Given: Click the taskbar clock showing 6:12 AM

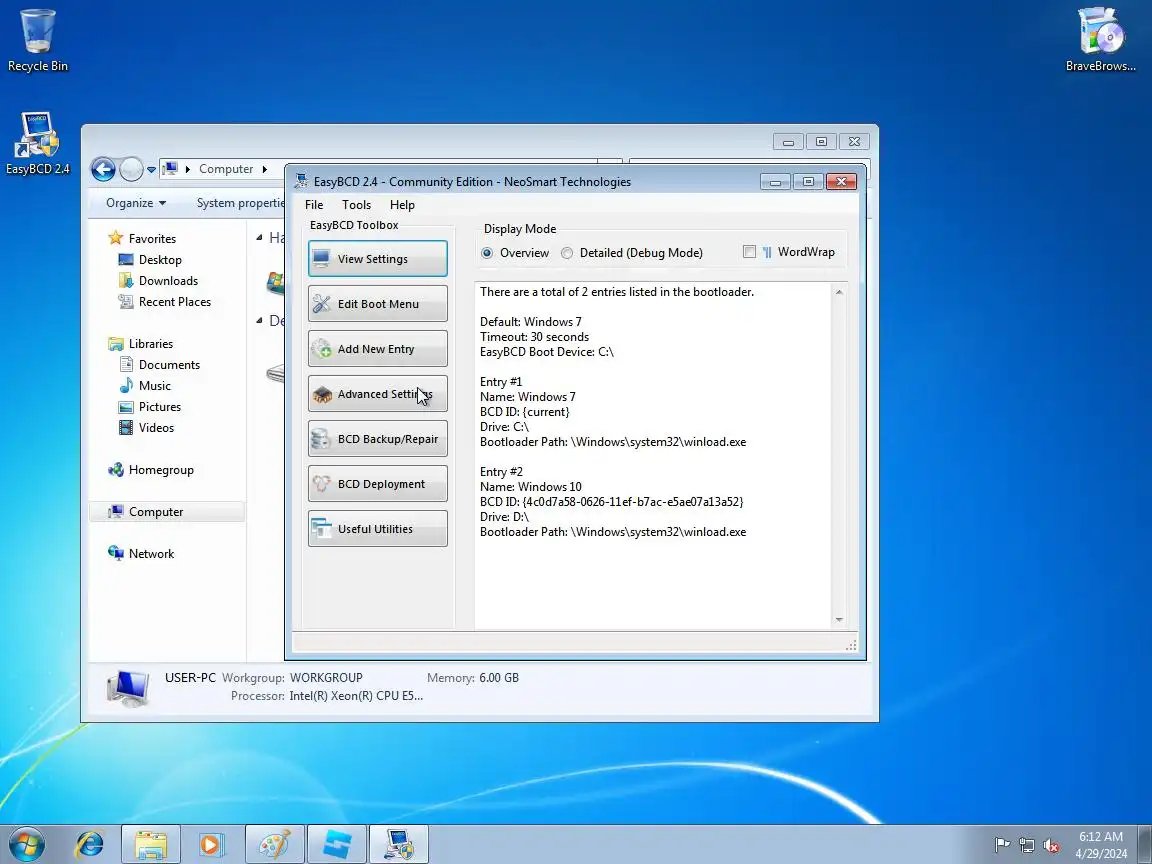Looking at the screenshot, I should click(1101, 845).
